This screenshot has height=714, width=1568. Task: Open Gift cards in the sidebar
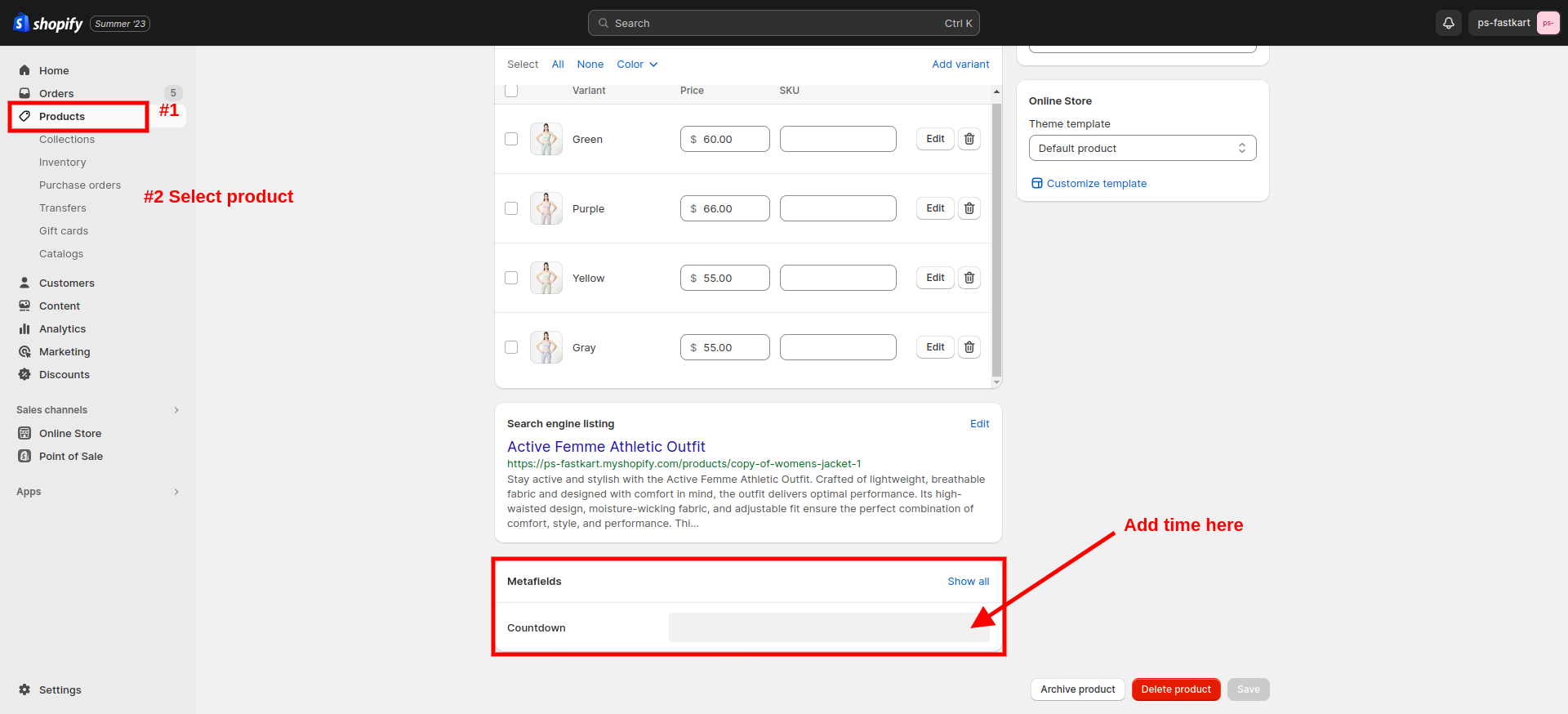[x=64, y=231]
